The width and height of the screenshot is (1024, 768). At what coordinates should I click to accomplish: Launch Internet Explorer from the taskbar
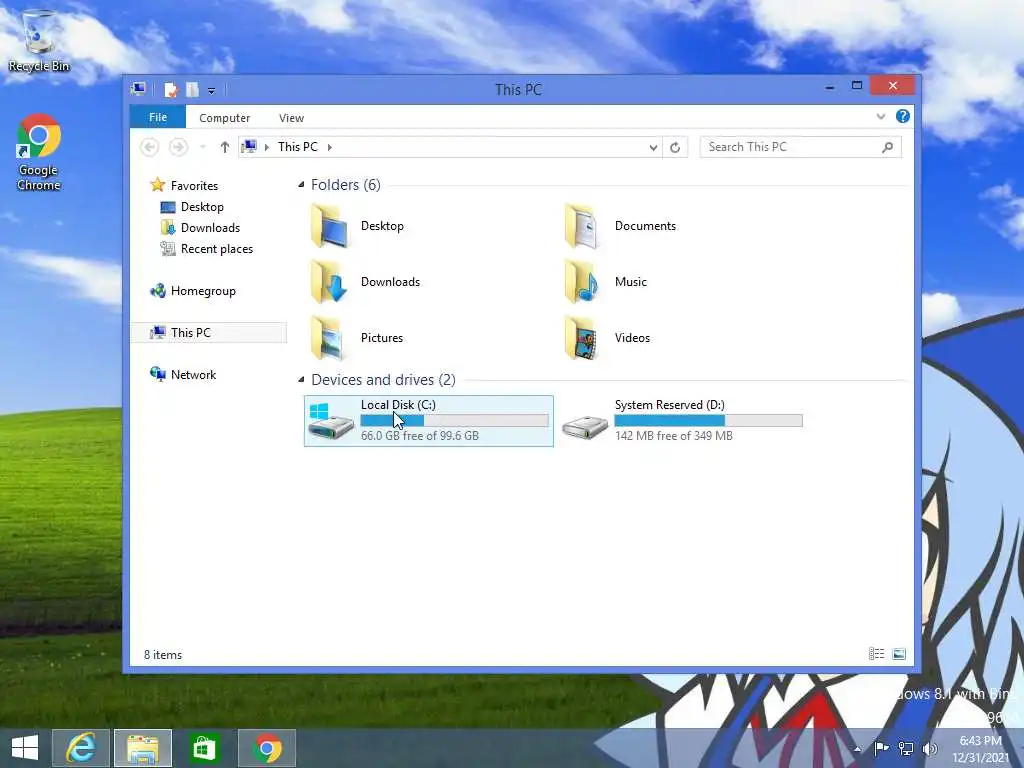81,748
